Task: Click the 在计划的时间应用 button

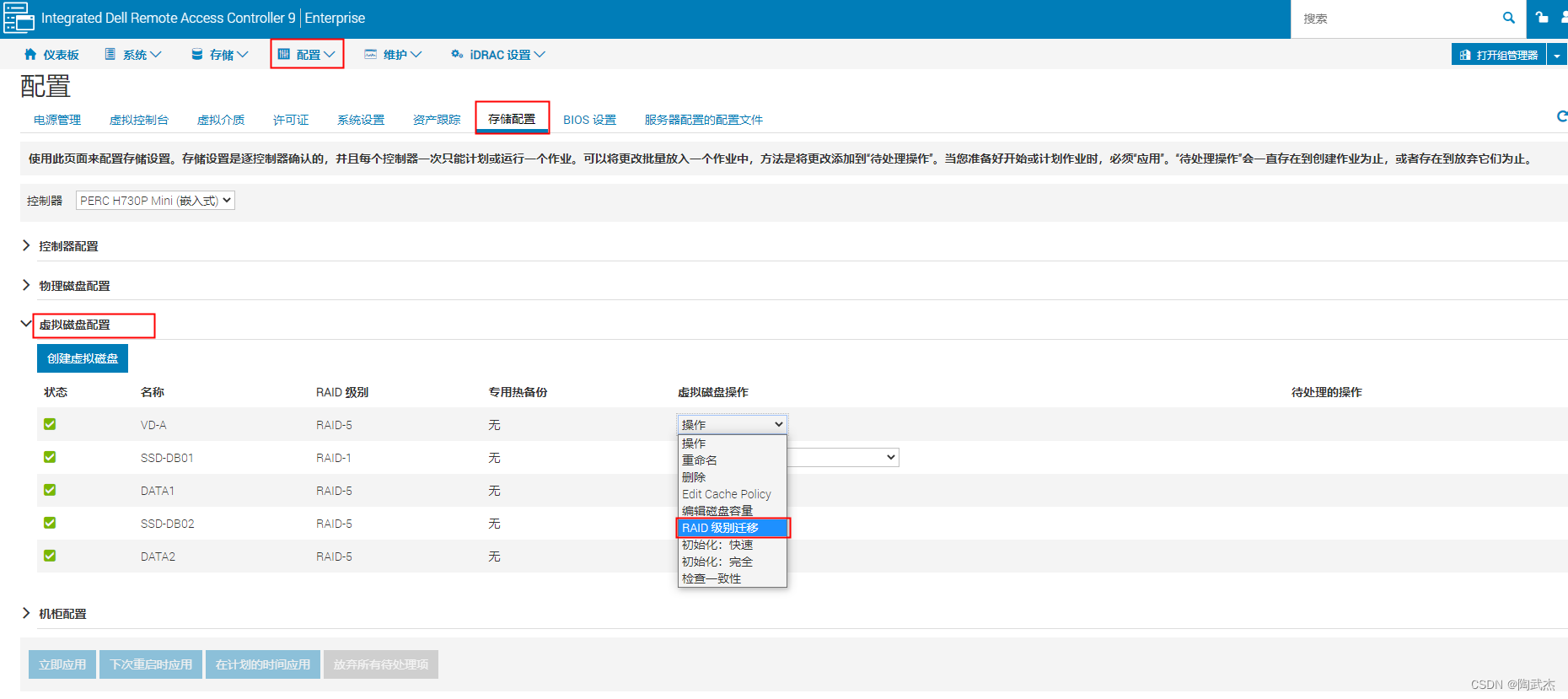Action: point(263,664)
